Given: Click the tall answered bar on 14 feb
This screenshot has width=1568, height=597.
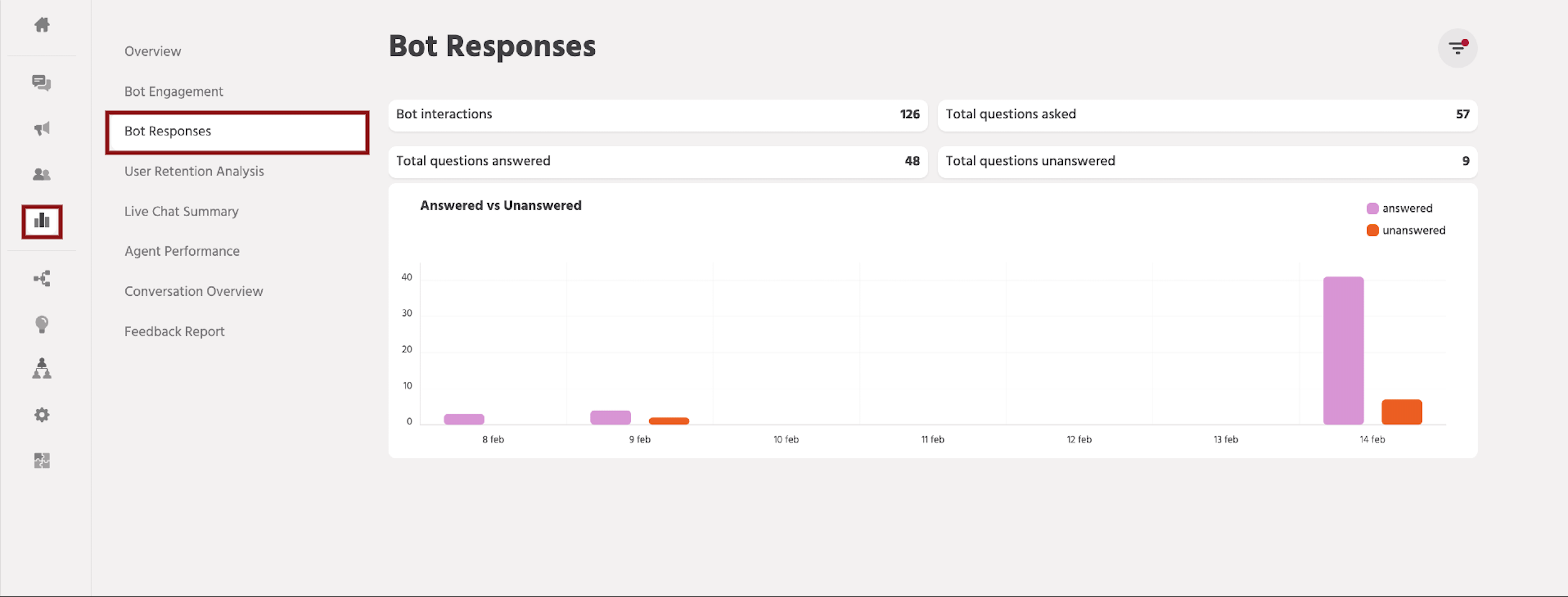Looking at the screenshot, I should click(1343, 350).
